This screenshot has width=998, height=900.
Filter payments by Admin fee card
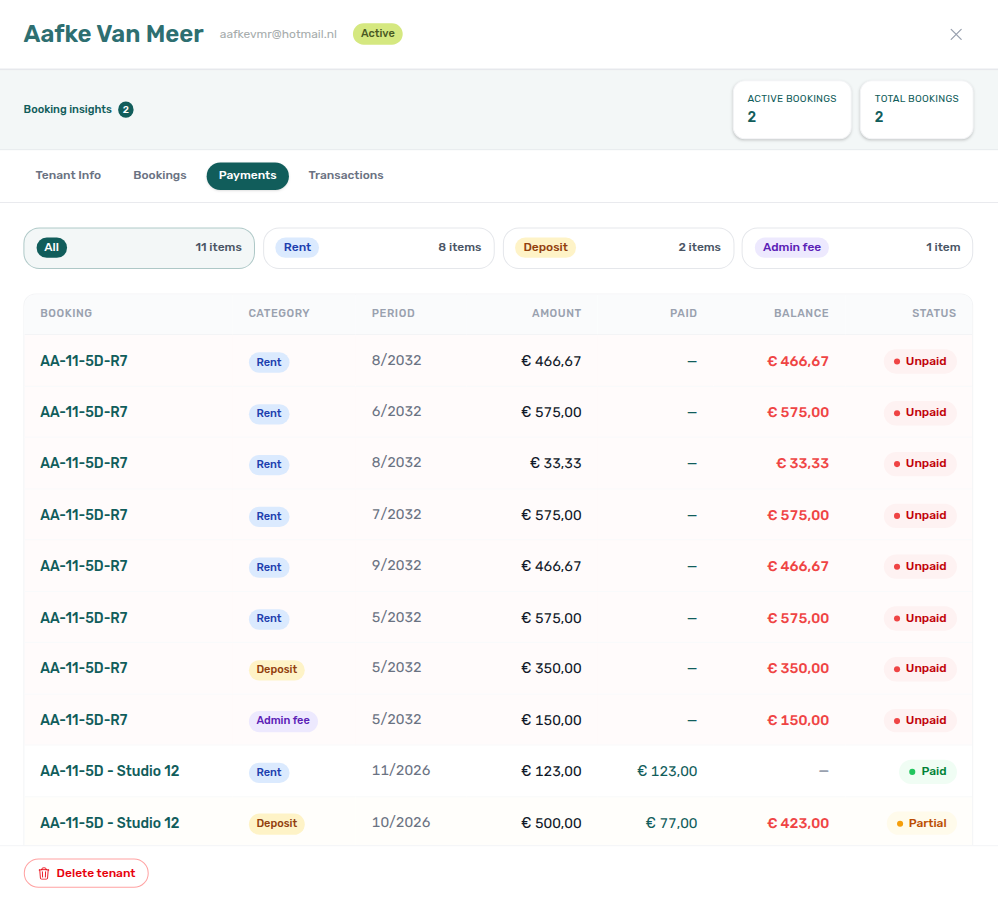857,248
